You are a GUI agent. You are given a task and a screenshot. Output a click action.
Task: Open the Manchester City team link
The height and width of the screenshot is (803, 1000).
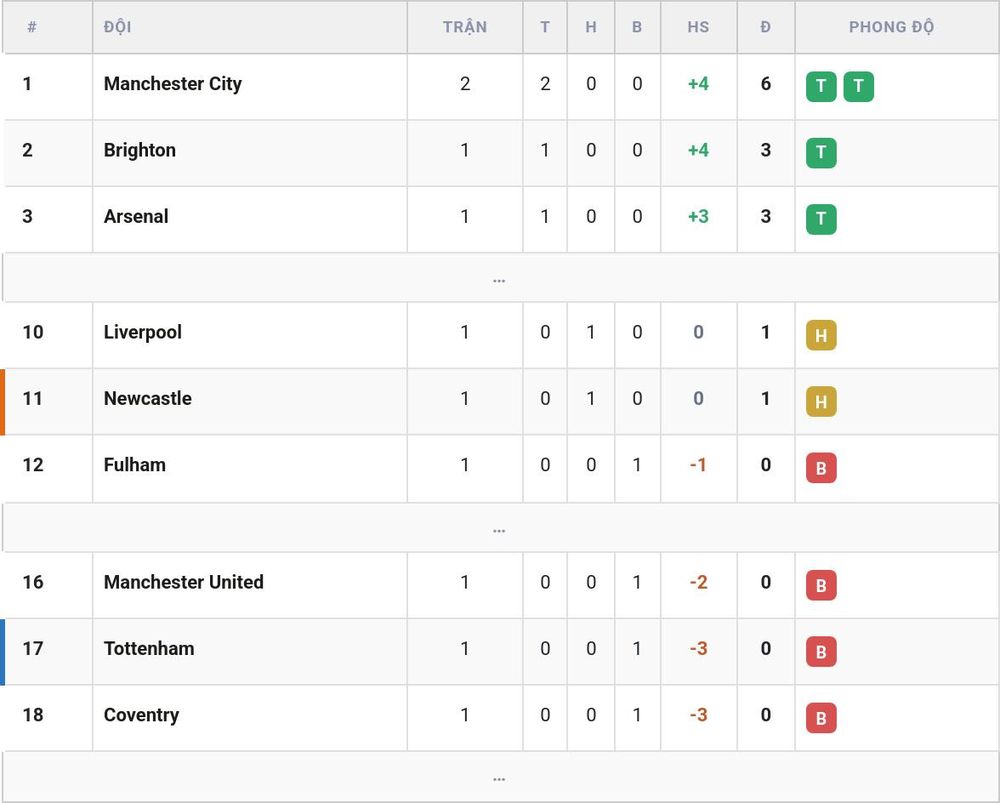[x=173, y=84]
